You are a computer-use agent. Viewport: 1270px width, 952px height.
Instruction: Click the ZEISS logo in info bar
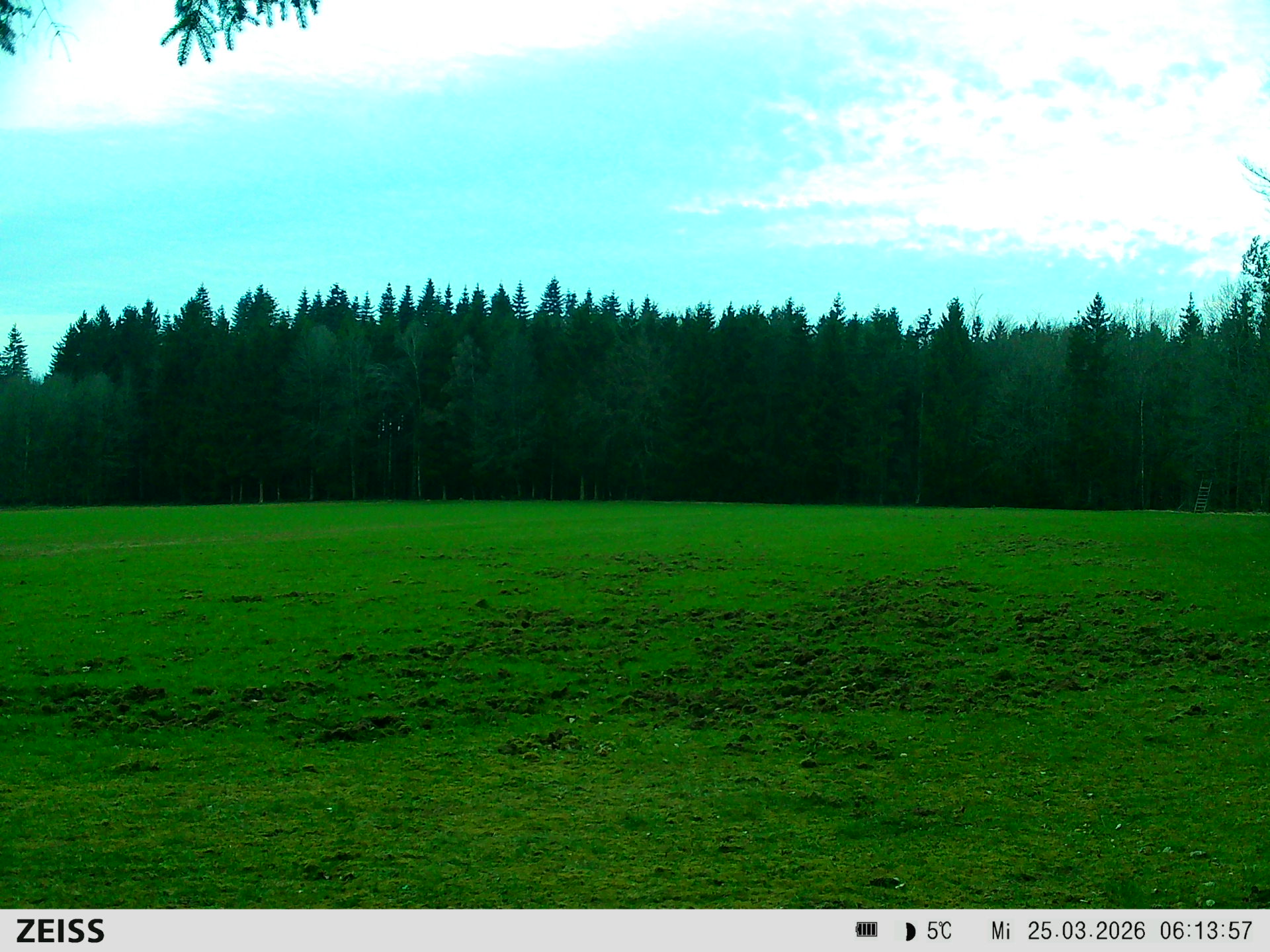point(60,931)
